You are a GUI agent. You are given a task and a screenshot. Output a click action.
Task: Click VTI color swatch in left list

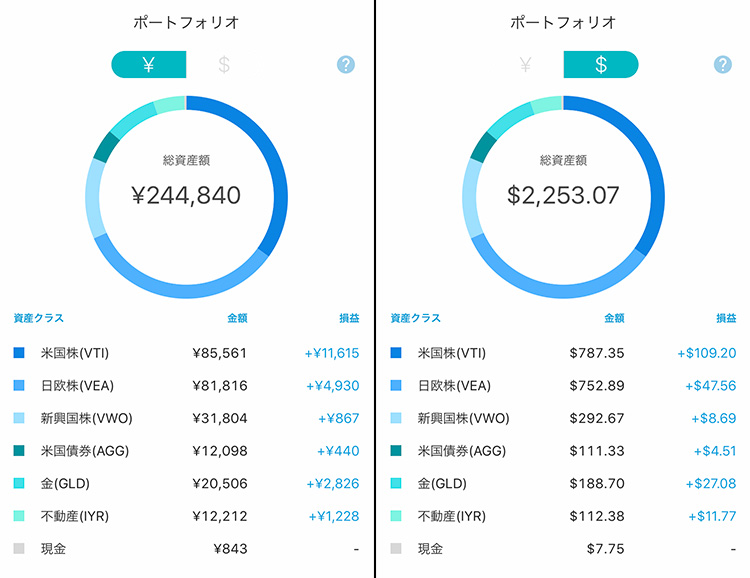tap(19, 353)
